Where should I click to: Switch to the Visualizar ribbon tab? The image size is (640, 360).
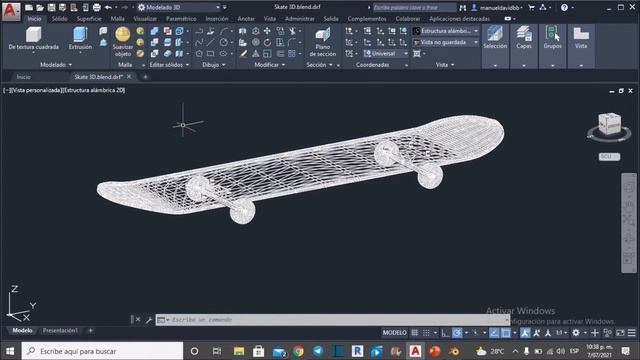pos(145,19)
